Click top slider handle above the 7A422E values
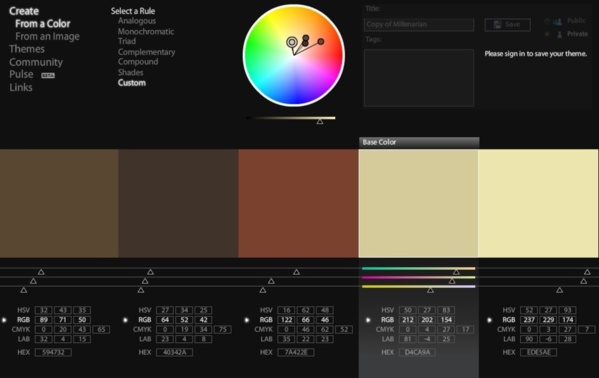This screenshot has width=599, height=378. (x=296, y=272)
